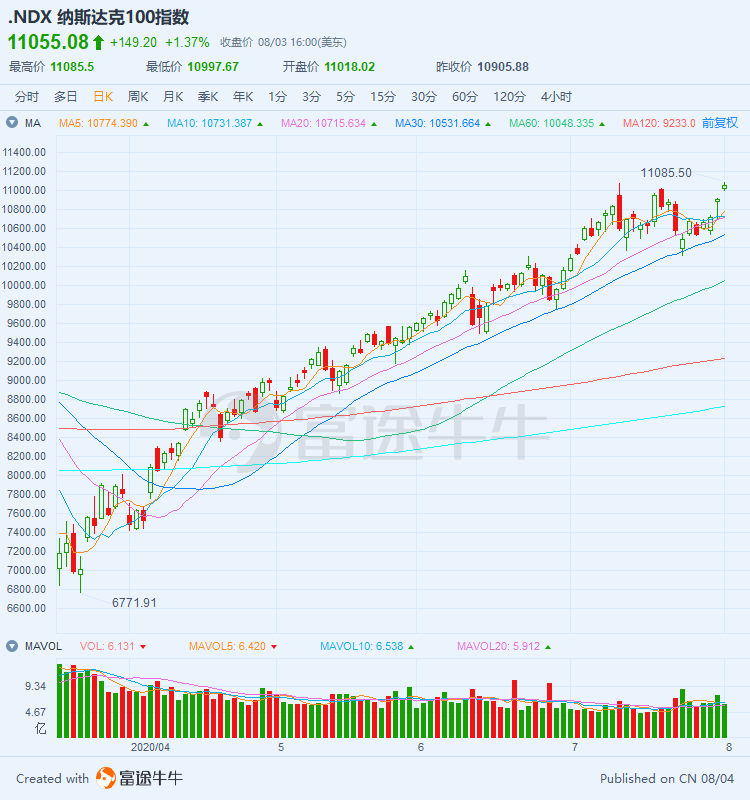
Task: Click the .NDX 纳斯达克100指数 title
Action: pos(98,17)
